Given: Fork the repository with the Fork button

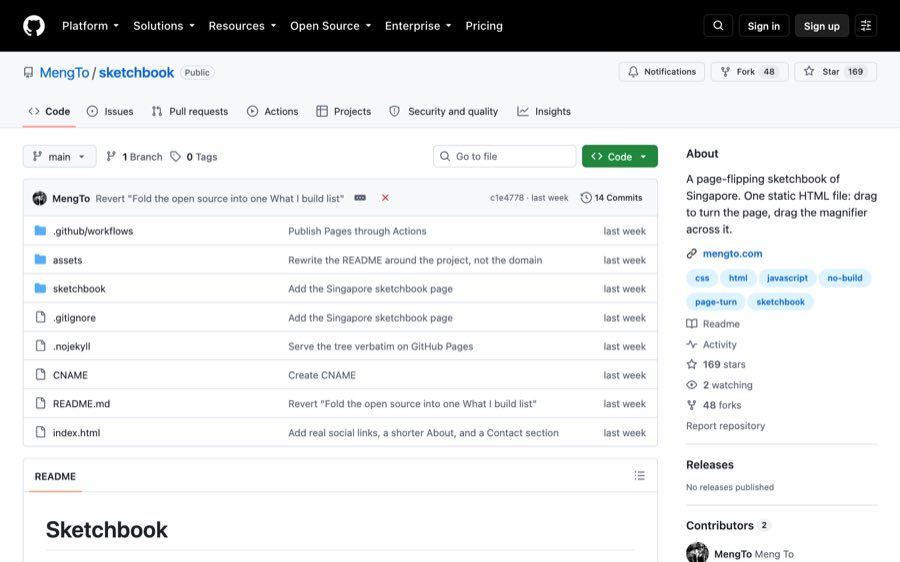Looking at the screenshot, I should point(749,72).
